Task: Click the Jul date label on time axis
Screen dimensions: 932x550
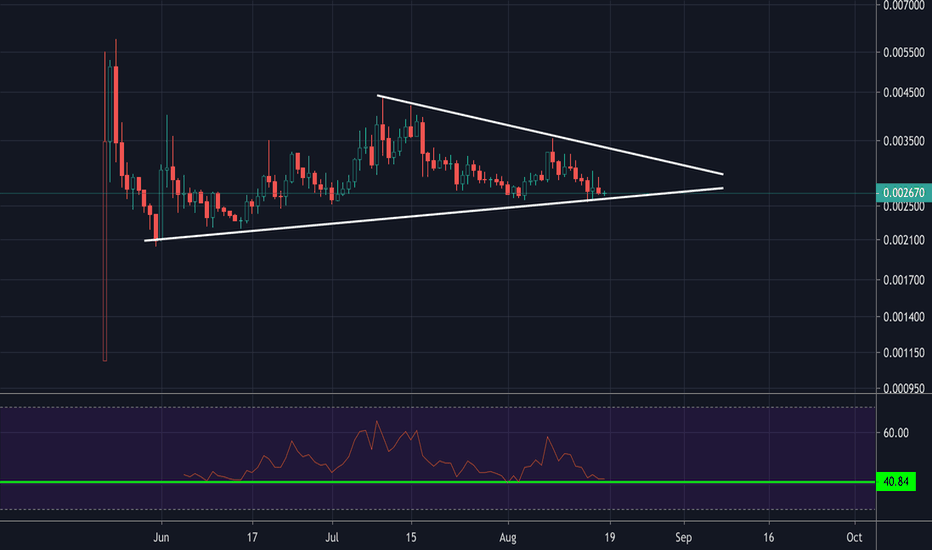Action: click(332, 538)
